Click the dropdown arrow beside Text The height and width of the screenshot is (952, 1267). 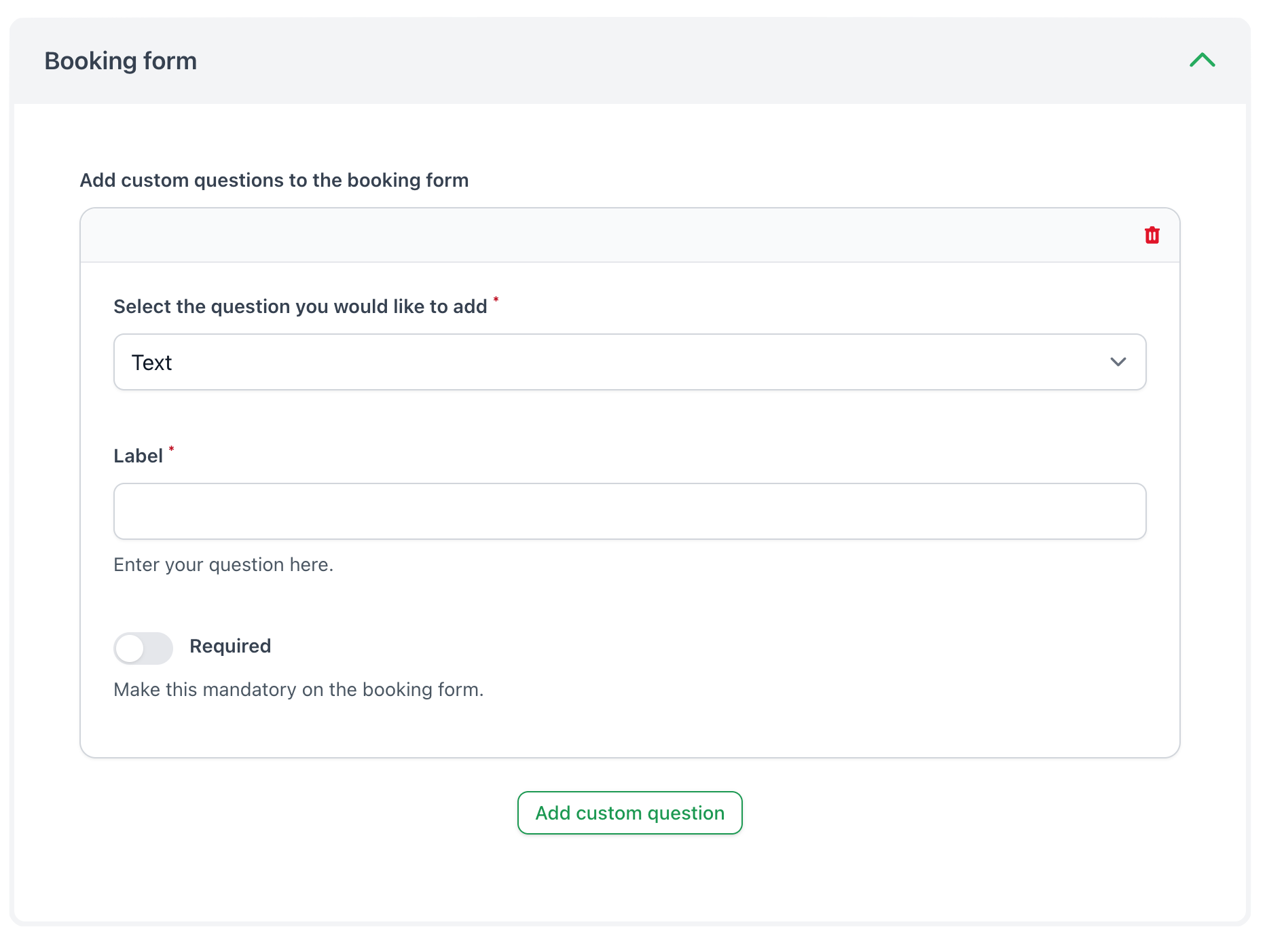(x=1118, y=362)
